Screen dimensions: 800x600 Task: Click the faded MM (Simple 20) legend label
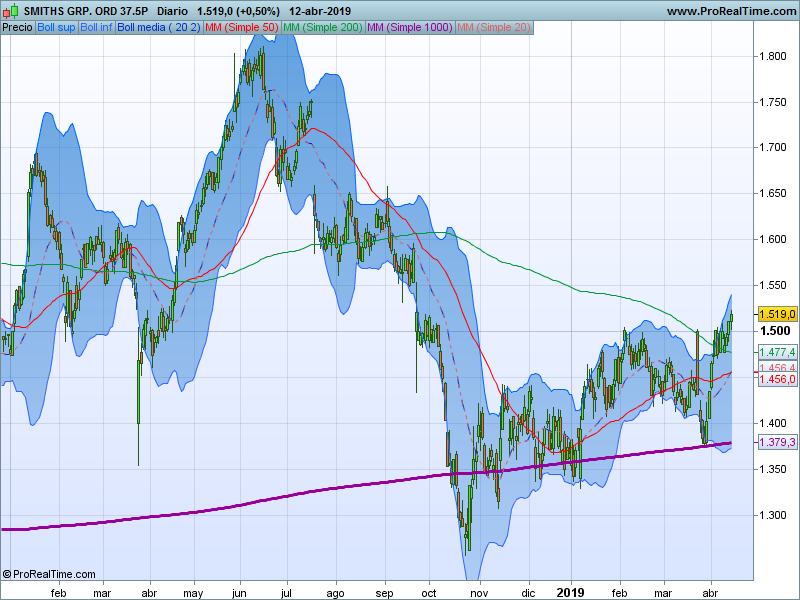pyautogui.click(x=493, y=28)
